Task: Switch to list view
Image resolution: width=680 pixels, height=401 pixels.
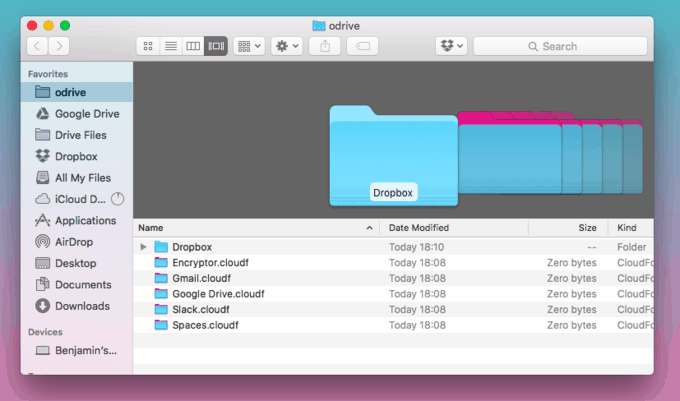Action: click(171, 46)
